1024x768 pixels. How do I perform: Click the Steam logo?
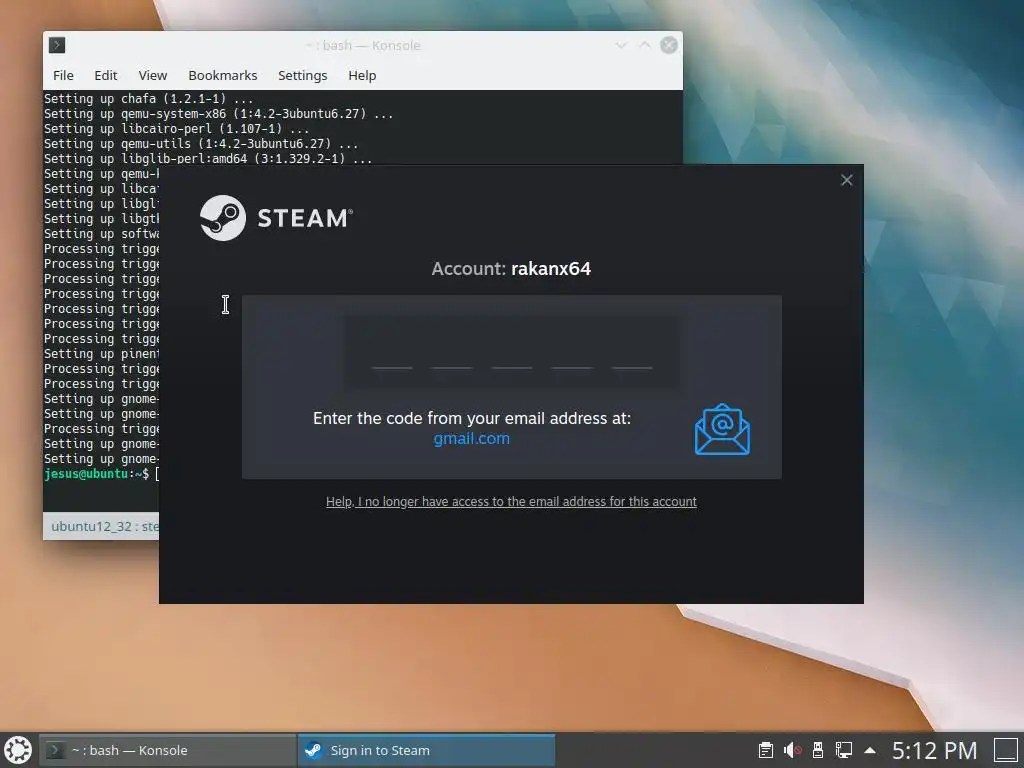point(276,217)
